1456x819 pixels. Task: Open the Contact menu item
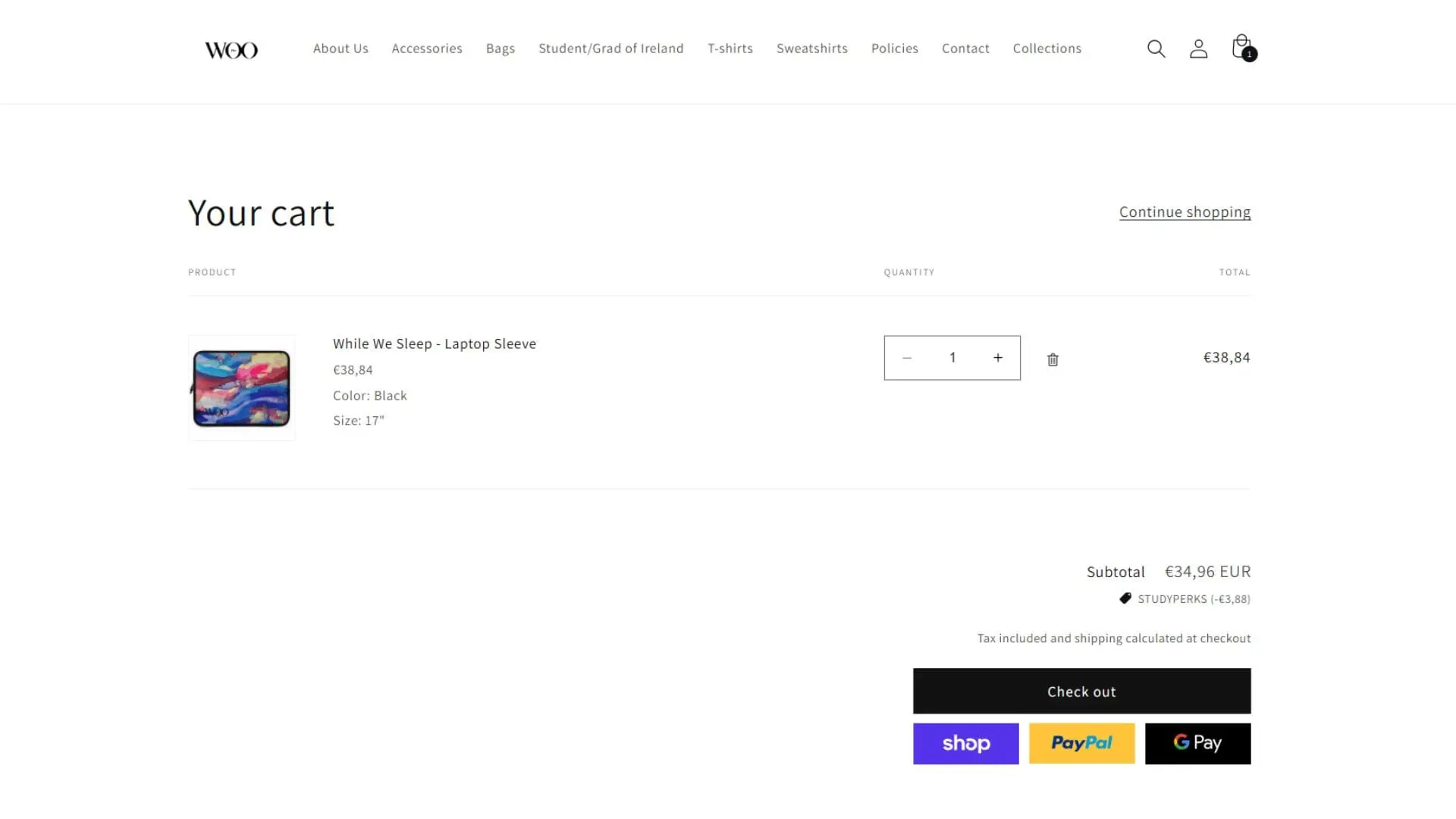tap(965, 49)
